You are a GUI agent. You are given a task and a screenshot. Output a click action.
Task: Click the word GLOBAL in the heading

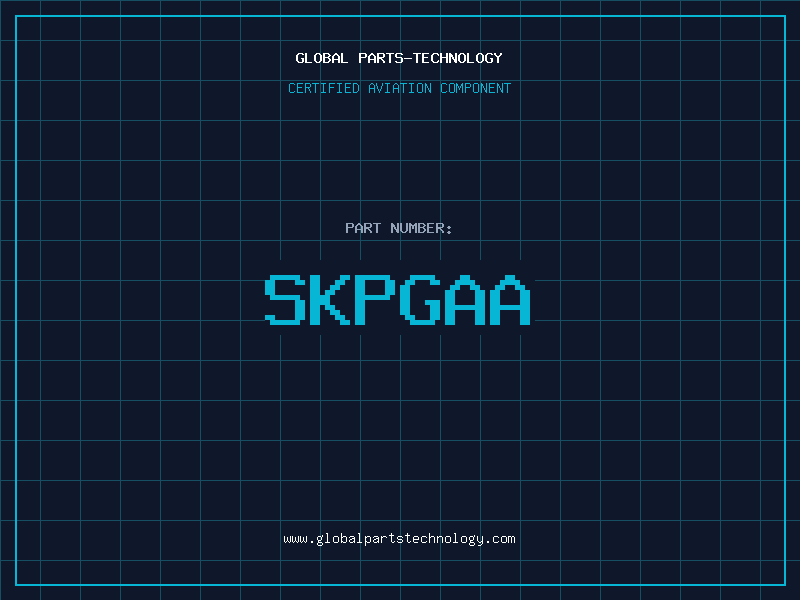point(321,58)
